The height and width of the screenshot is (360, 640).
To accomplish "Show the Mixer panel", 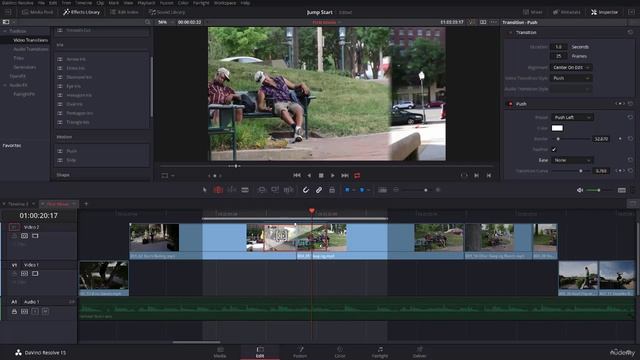I will tap(533, 12).
